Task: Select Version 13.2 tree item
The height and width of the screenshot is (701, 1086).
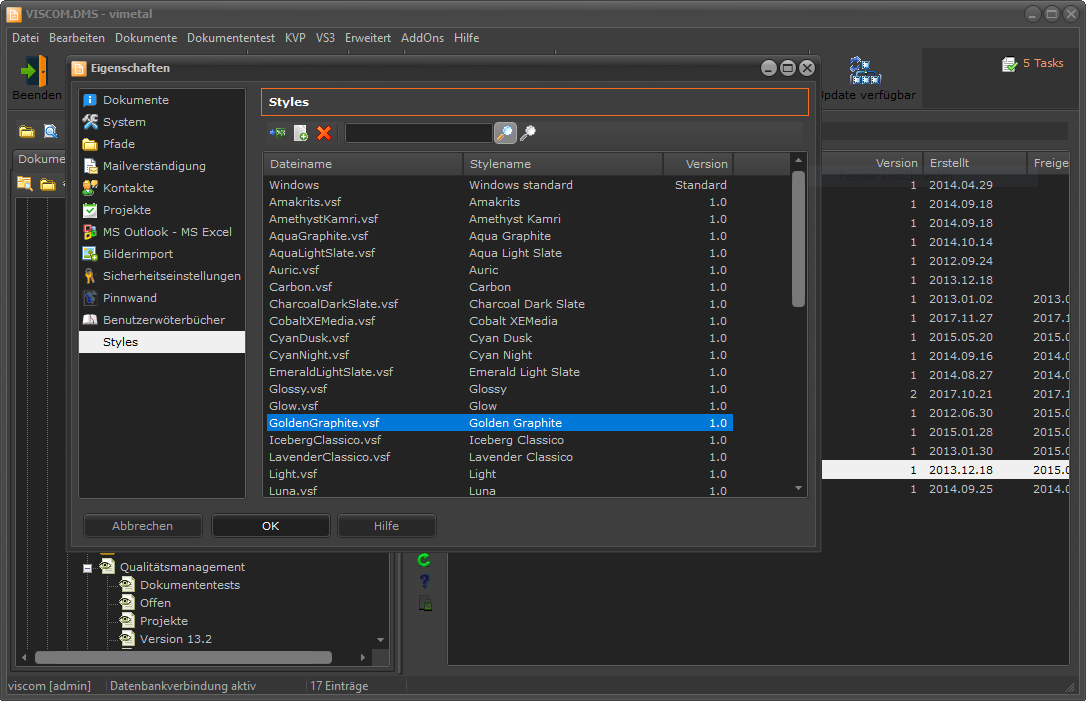Action: 175,639
